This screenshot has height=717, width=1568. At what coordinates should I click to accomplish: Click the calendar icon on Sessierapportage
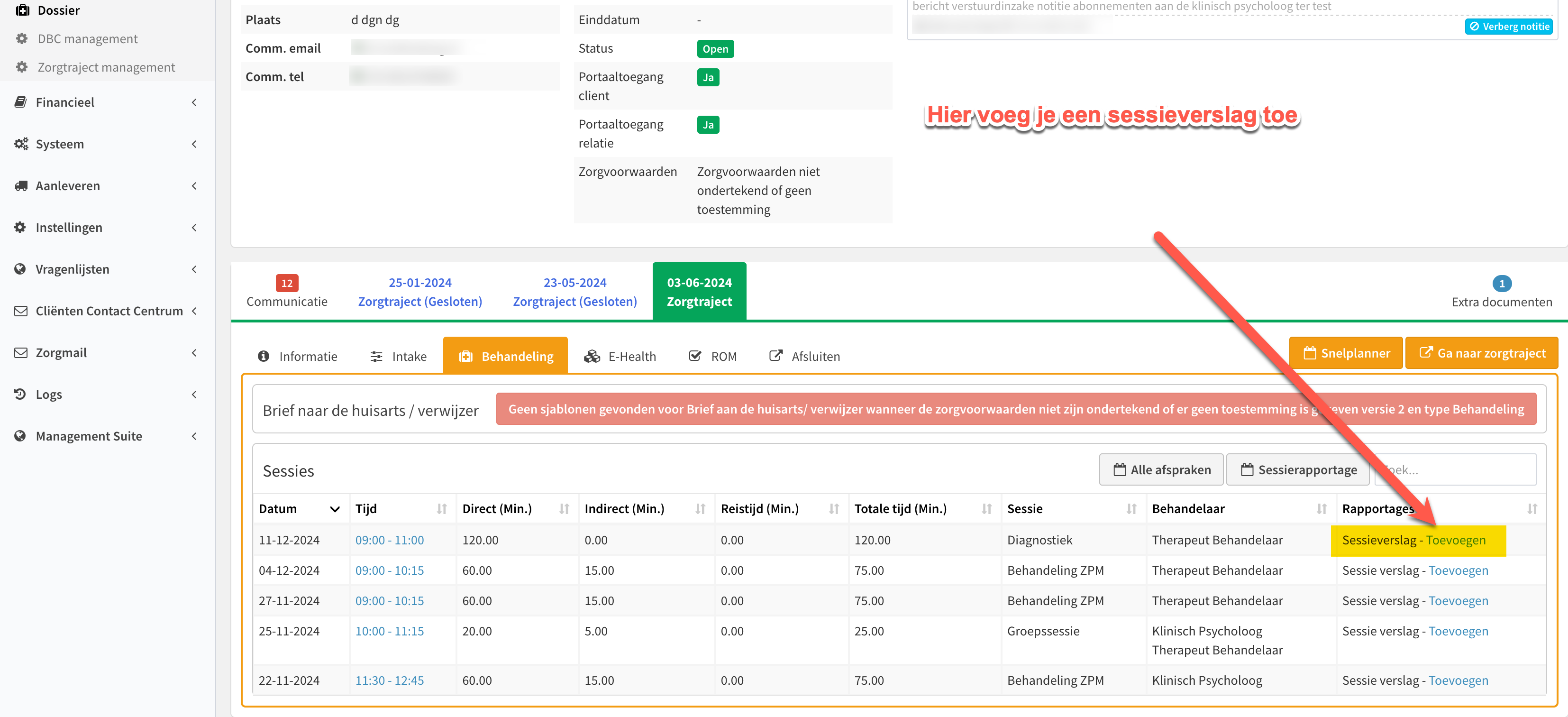pyautogui.click(x=1247, y=469)
